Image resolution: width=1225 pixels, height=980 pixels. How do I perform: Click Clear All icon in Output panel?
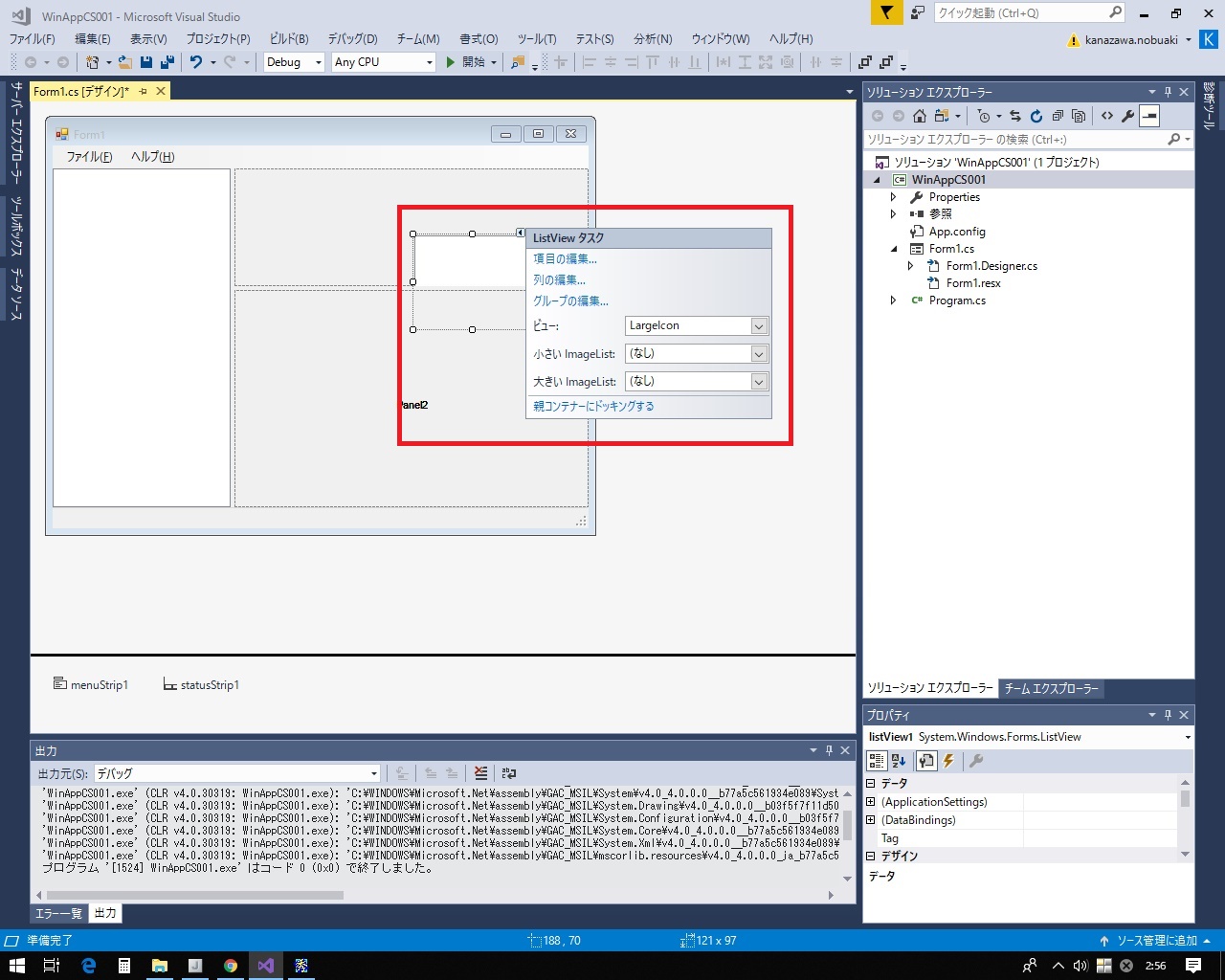pos(480,773)
